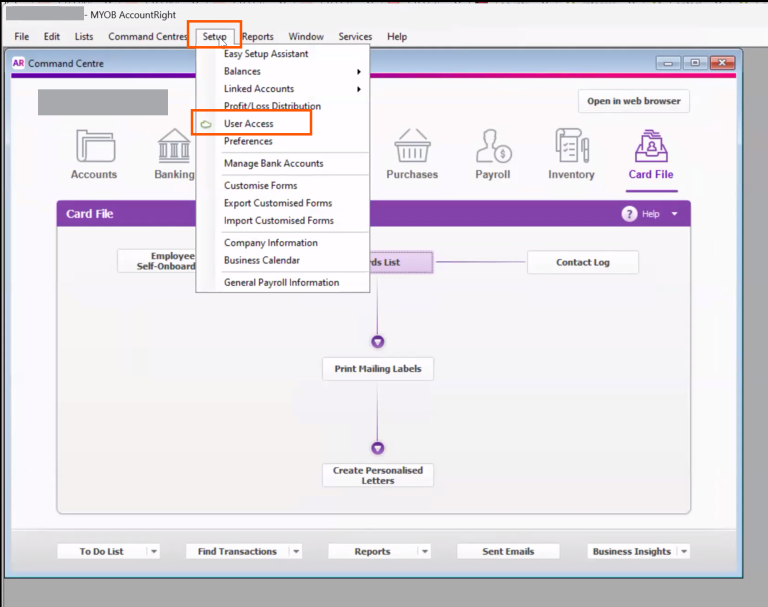The height and width of the screenshot is (607, 768).
Task: Open the Lists menu
Action: [x=84, y=37]
